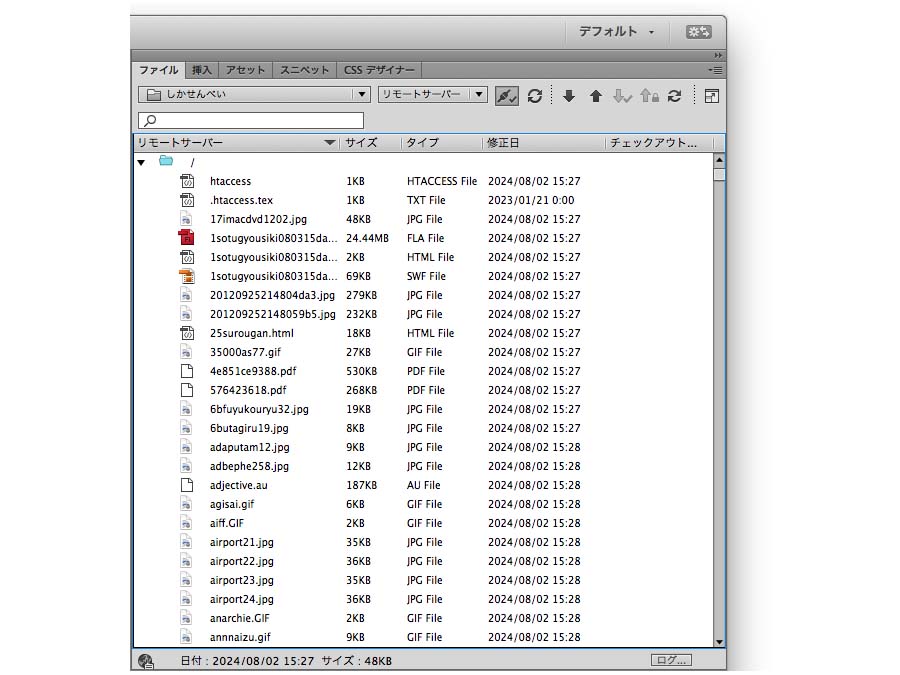The width and height of the screenshot is (900, 675).
Task: Click the icon of adjective.au
Action: (187, 485)
